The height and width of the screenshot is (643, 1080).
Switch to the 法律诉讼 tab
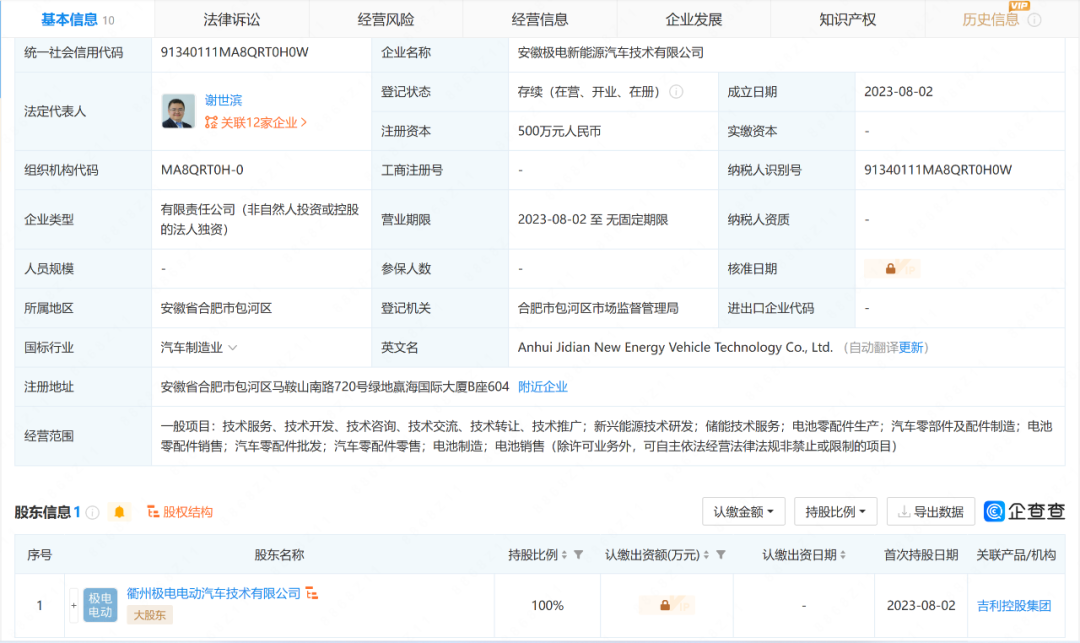pyautogui.click(x=231, y=19)
